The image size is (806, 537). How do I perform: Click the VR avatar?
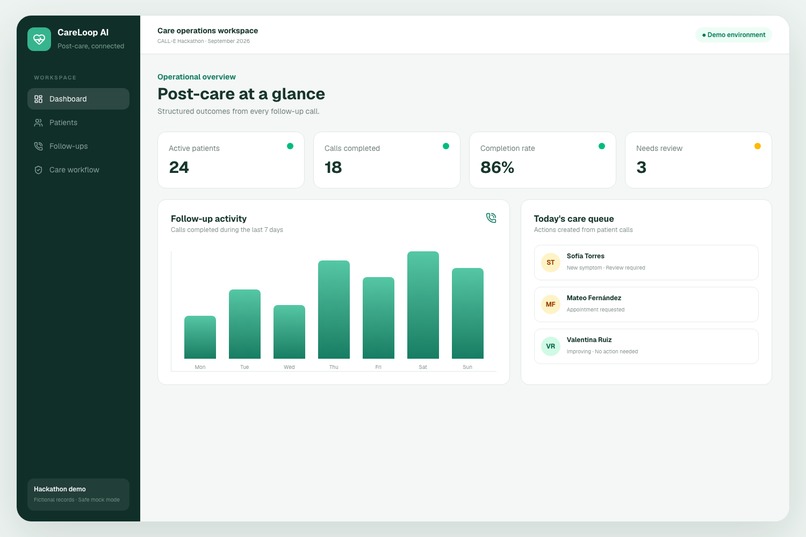coord(551,346)
